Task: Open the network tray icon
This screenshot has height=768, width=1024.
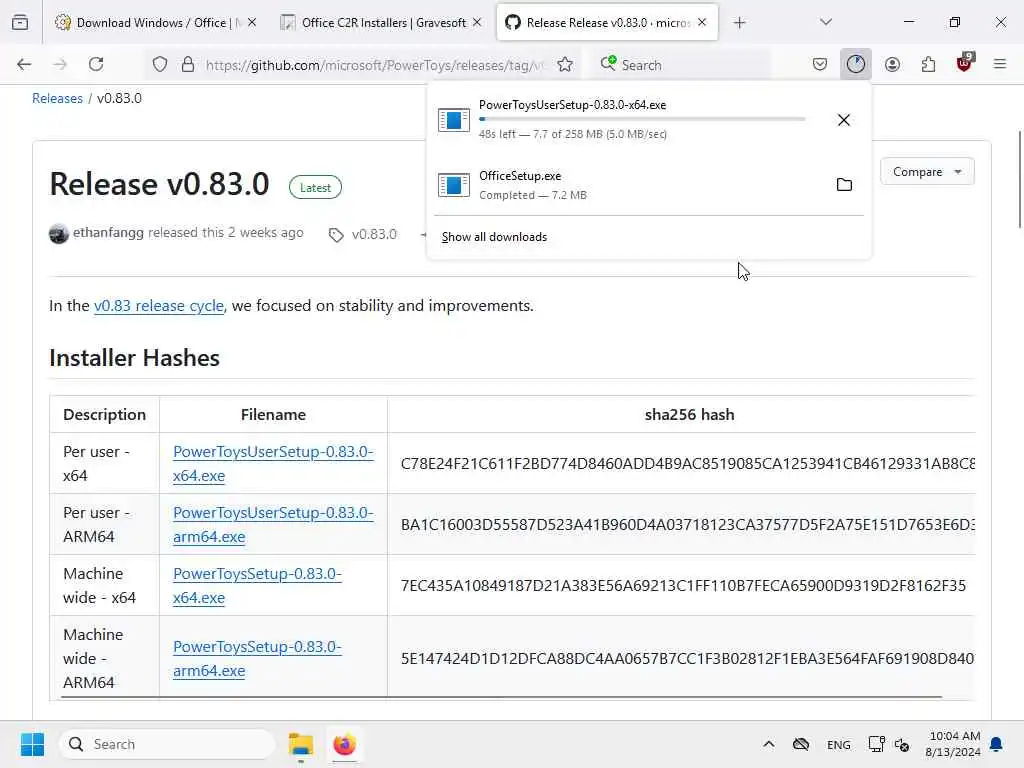Action: (876, 744)
